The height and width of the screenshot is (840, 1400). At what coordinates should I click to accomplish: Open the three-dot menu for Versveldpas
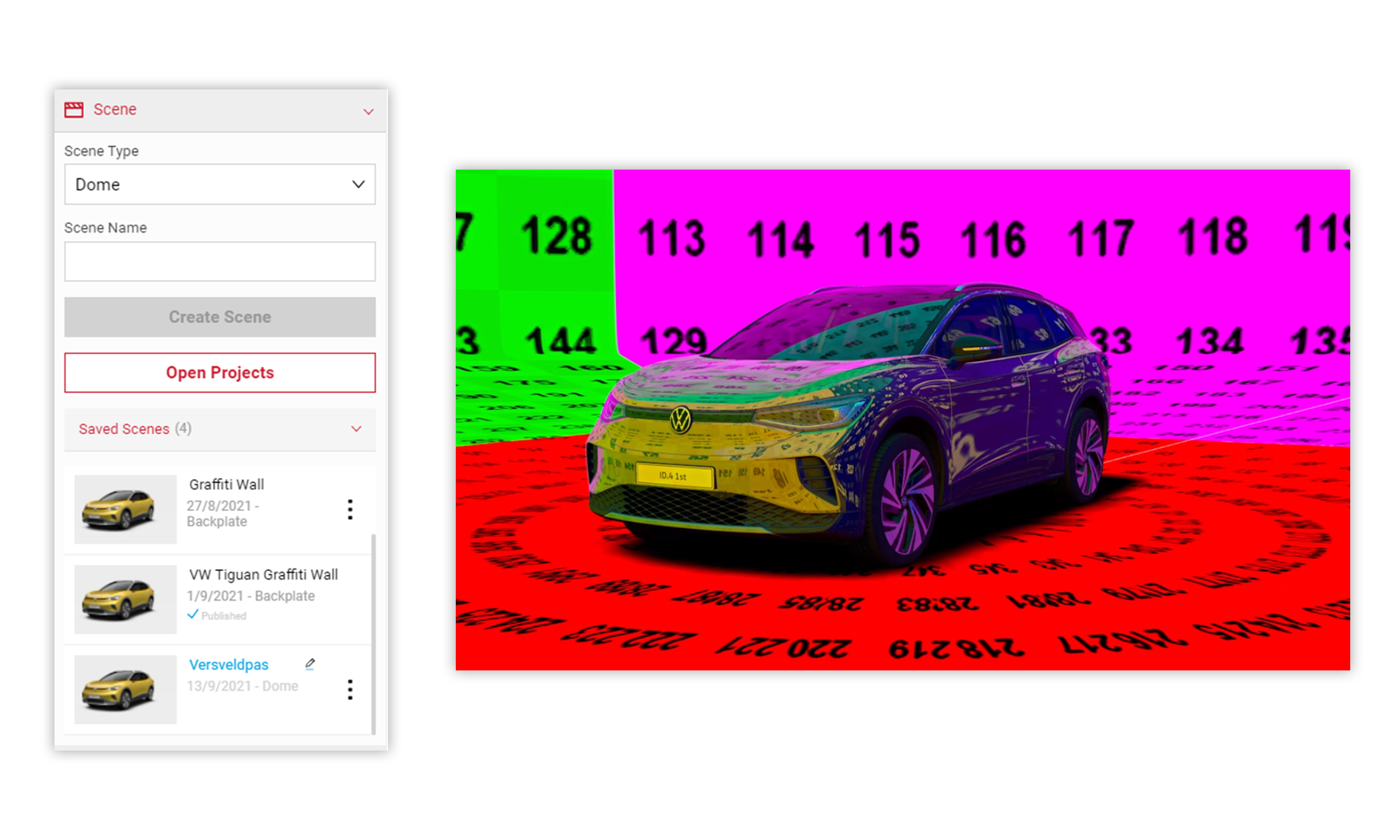click(x=350, y=689)
